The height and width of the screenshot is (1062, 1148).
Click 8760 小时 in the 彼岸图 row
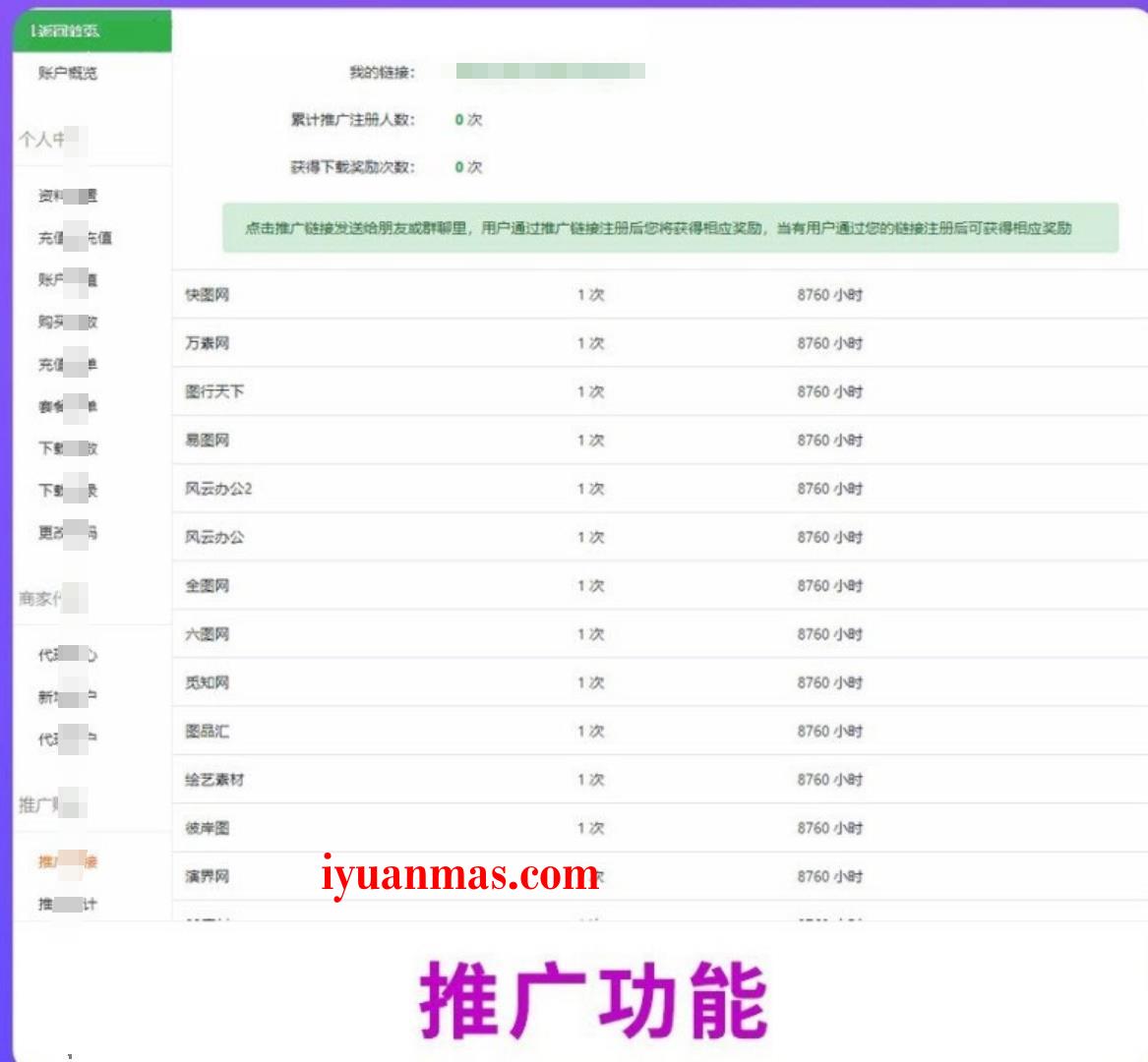(x=830, y=828)
